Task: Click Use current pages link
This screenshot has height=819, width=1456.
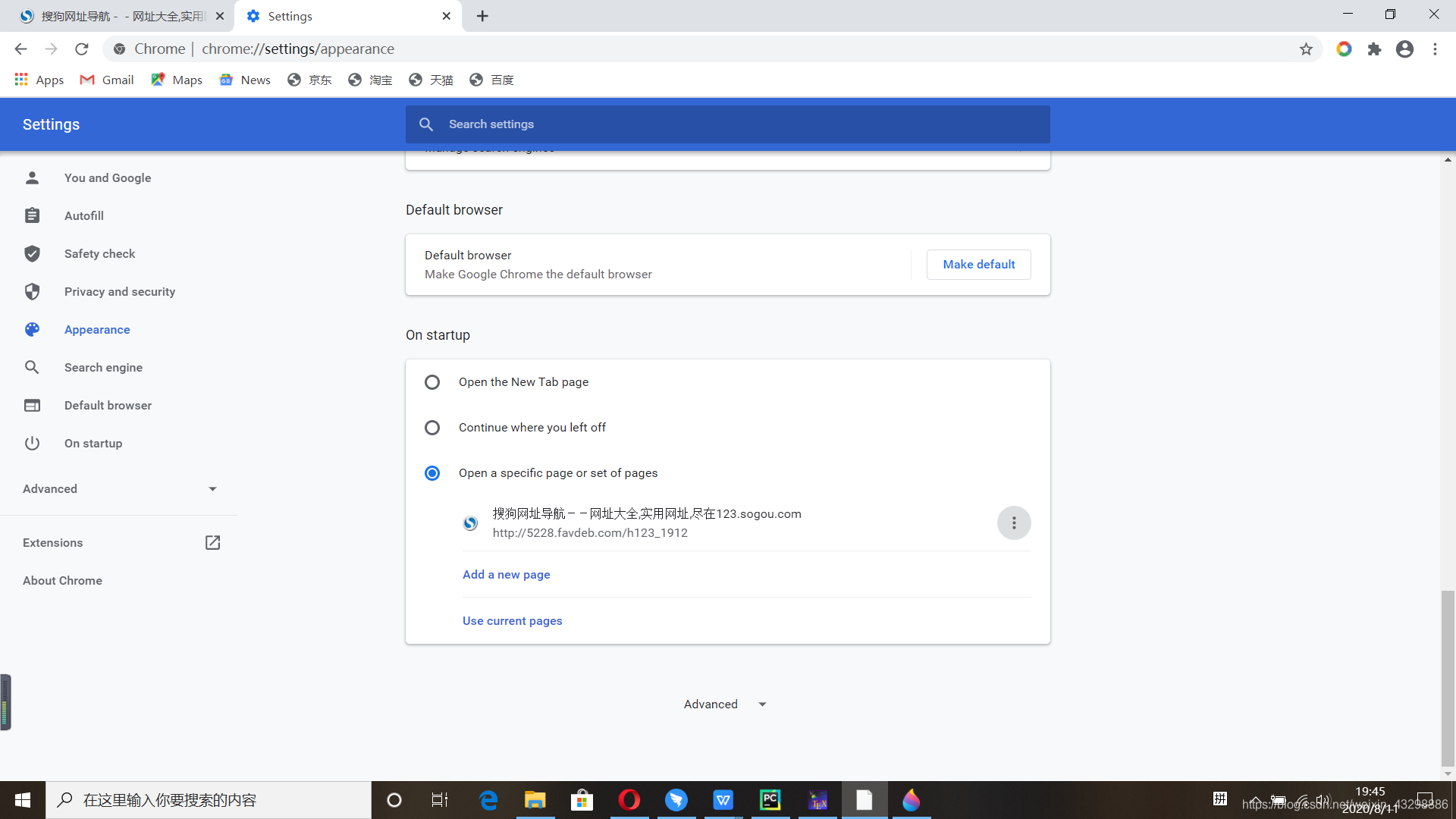Action: [512, 620]
